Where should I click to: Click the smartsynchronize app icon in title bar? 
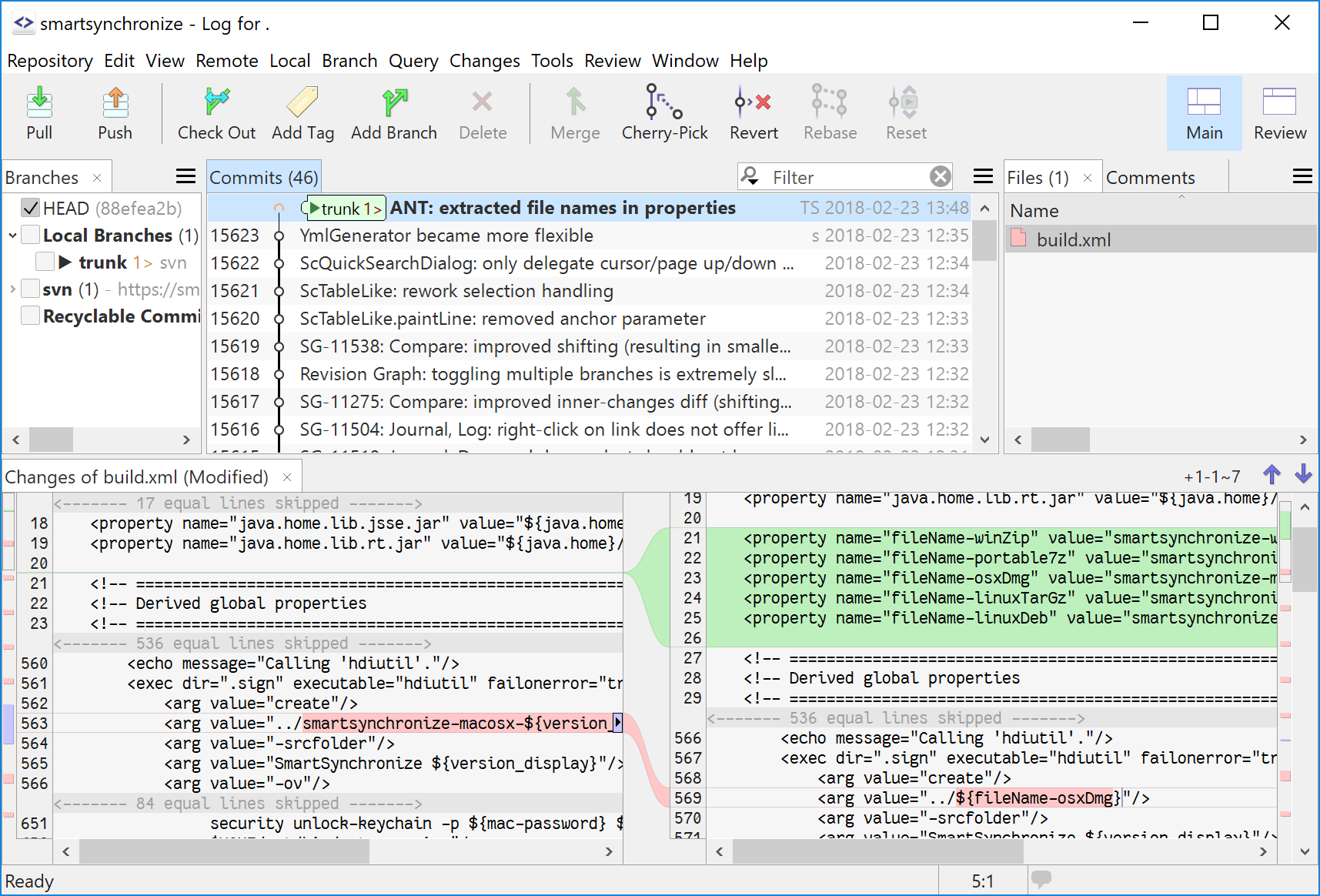tap(23, 24)
